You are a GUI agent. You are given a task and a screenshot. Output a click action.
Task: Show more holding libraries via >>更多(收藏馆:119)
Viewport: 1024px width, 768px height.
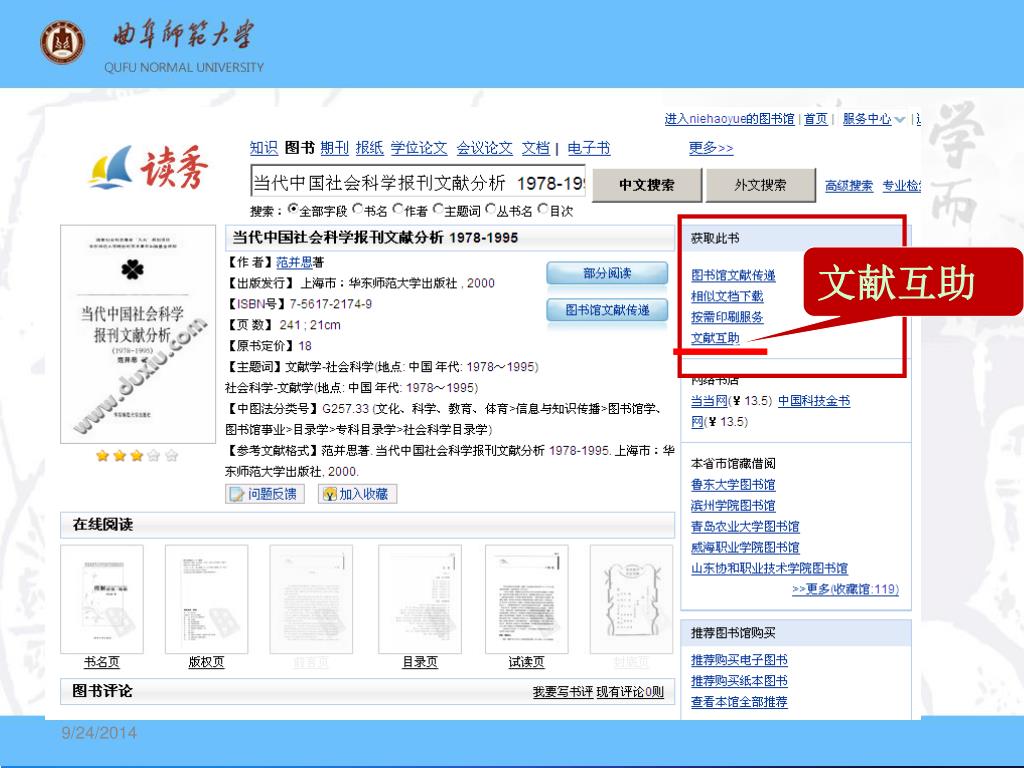click(845, 589)
